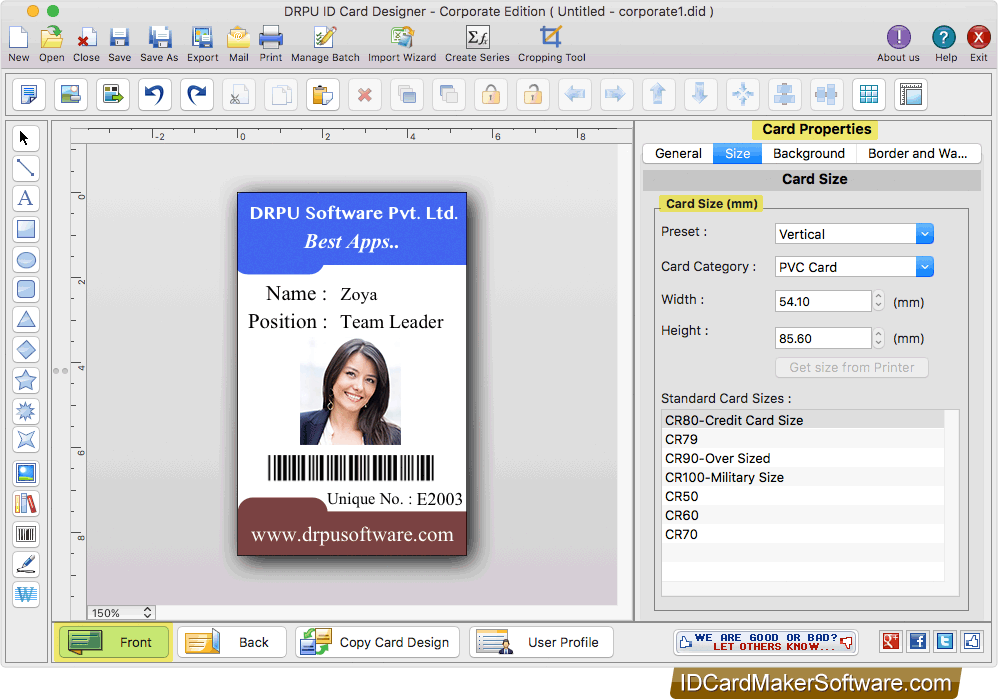Show the Front side of card

click(x=115, y=642)
